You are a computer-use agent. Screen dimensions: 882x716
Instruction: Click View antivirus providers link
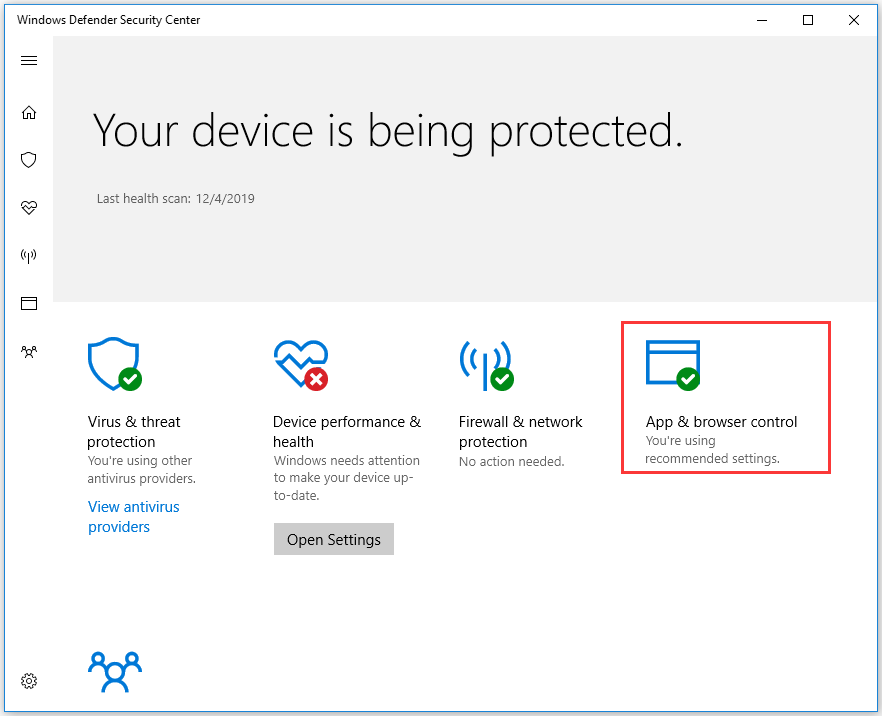(133, 517)
